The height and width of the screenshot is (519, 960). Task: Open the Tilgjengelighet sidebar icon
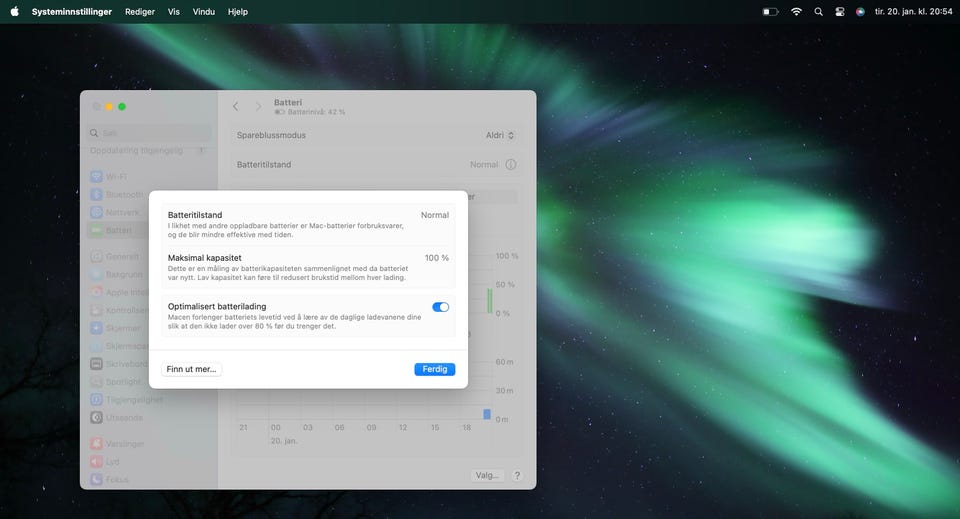pyautogui.click(x=96, y=400)
